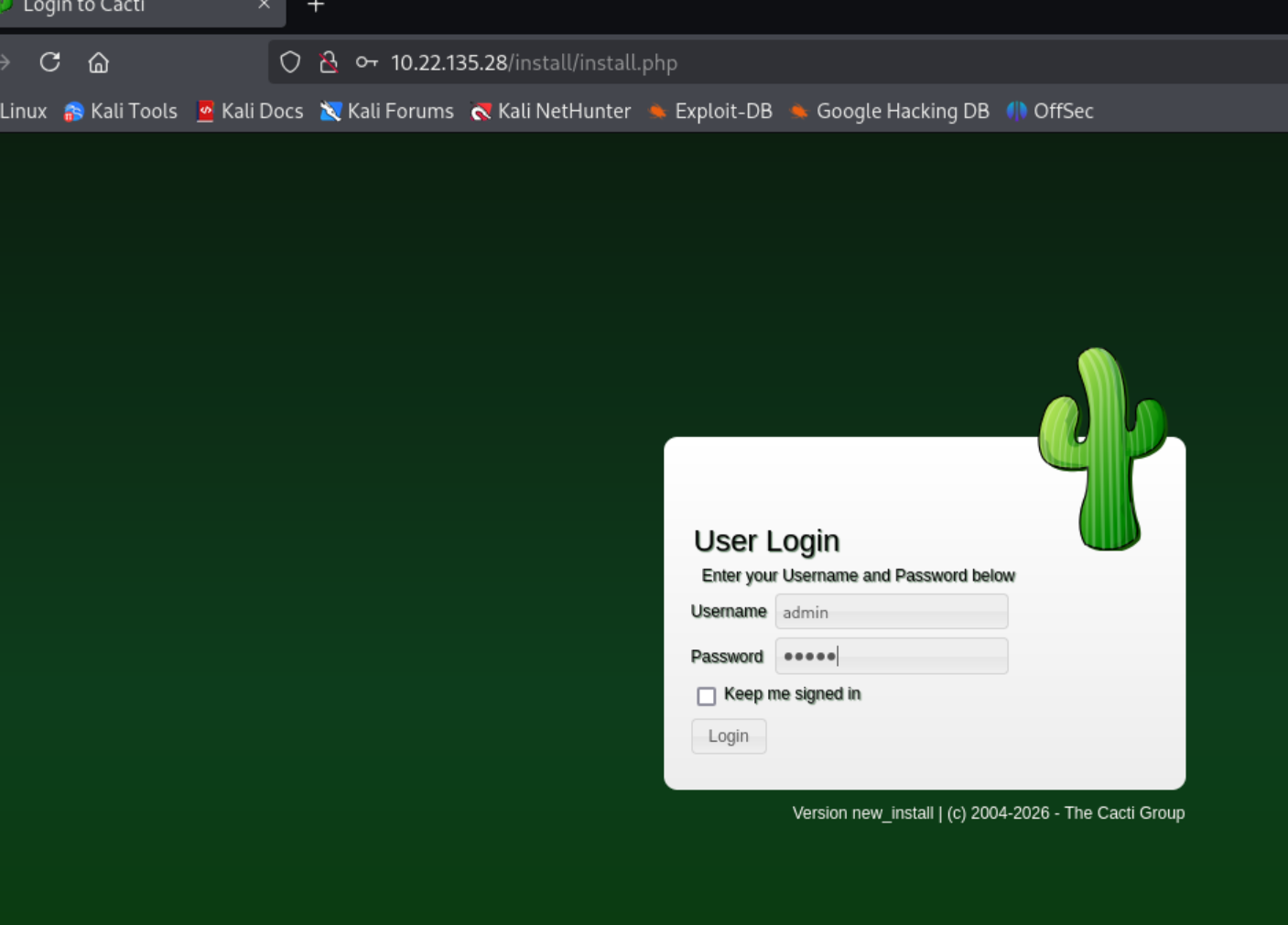Click the Username input field
Image resolution: width=1288 pixels, height=925 pixels.
point(892,612)
